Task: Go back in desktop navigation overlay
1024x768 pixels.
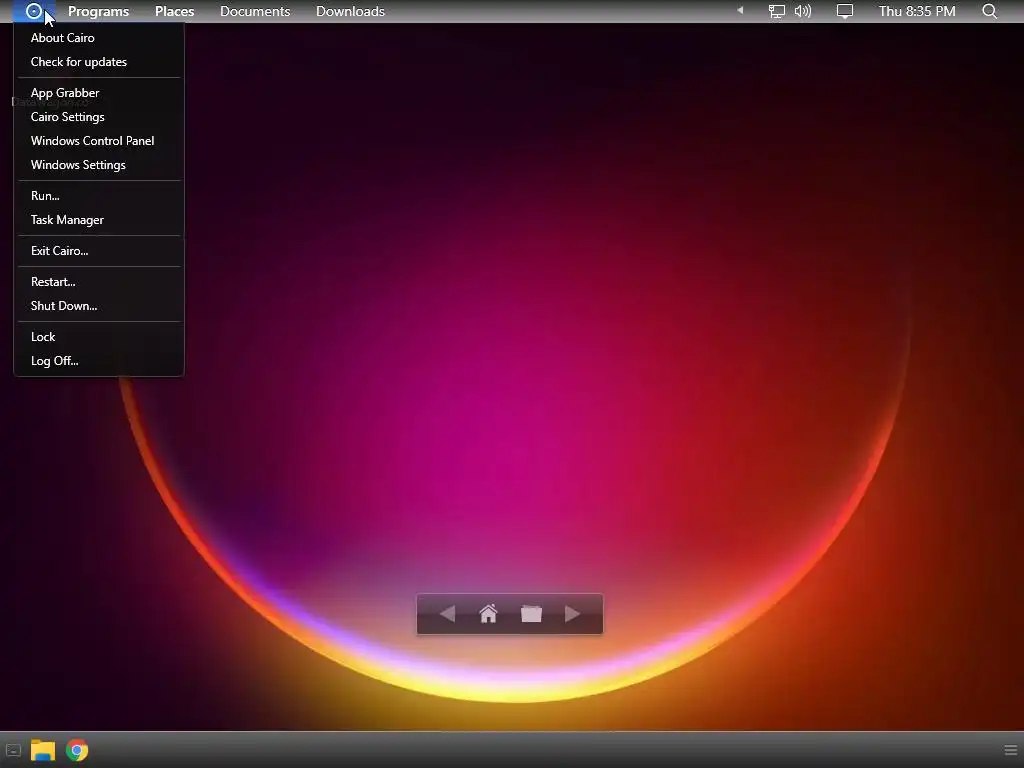Action: (447, 614)
